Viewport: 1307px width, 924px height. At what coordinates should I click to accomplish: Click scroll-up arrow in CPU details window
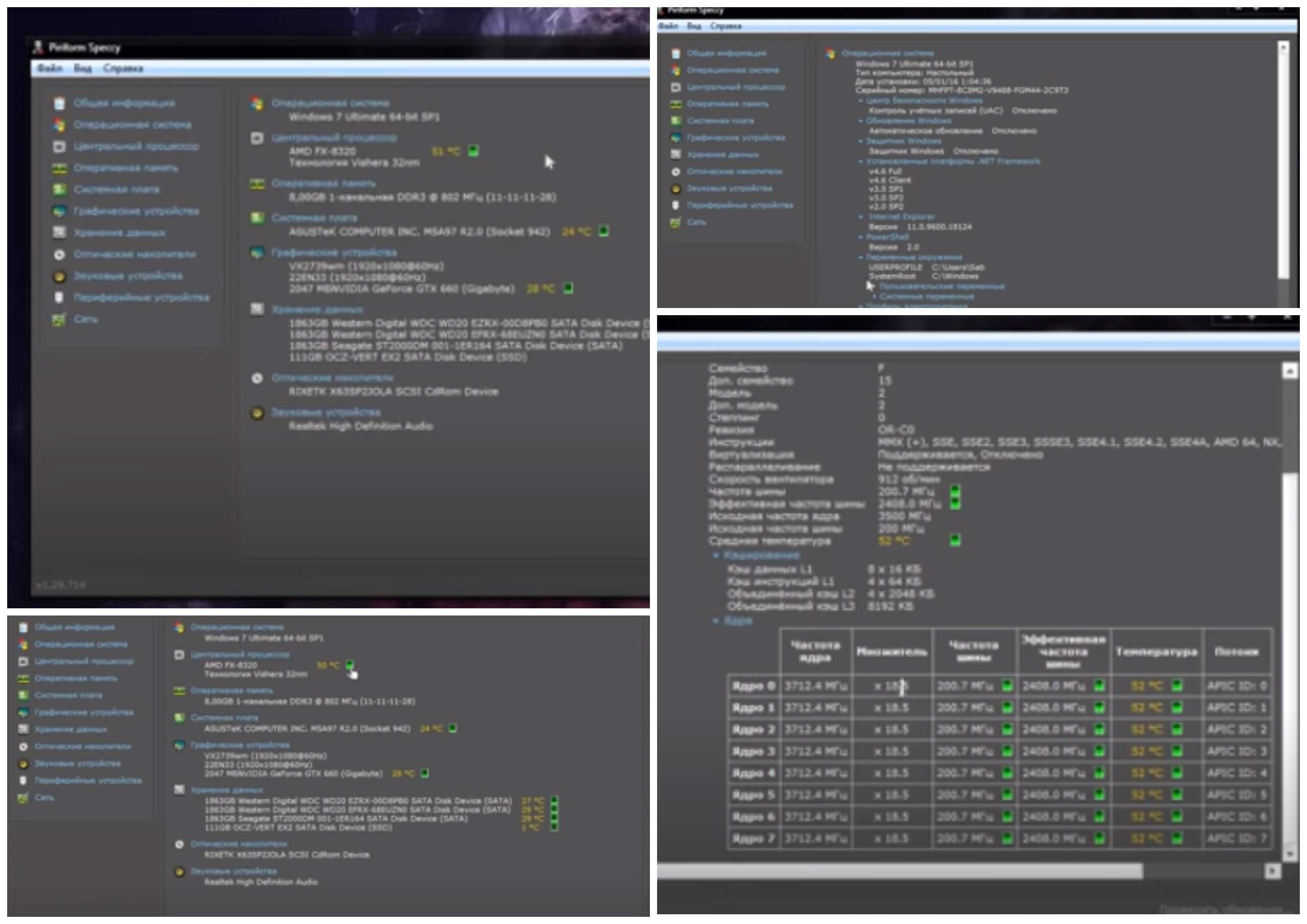(1290, 371)
